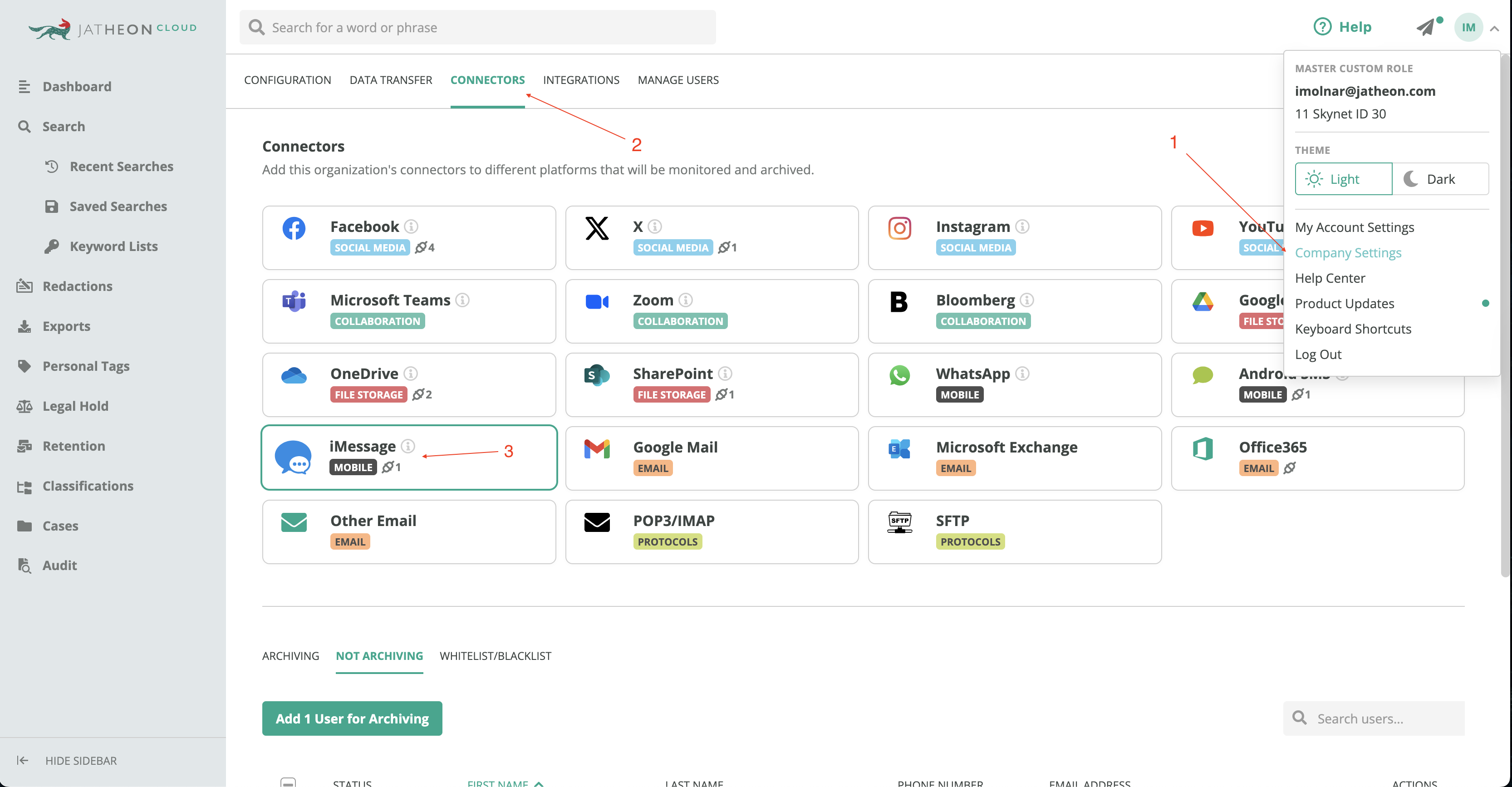Toggle the select-all checkbox in users table
Viewport: 1512px width, 787px height.
tap(288, 782)
